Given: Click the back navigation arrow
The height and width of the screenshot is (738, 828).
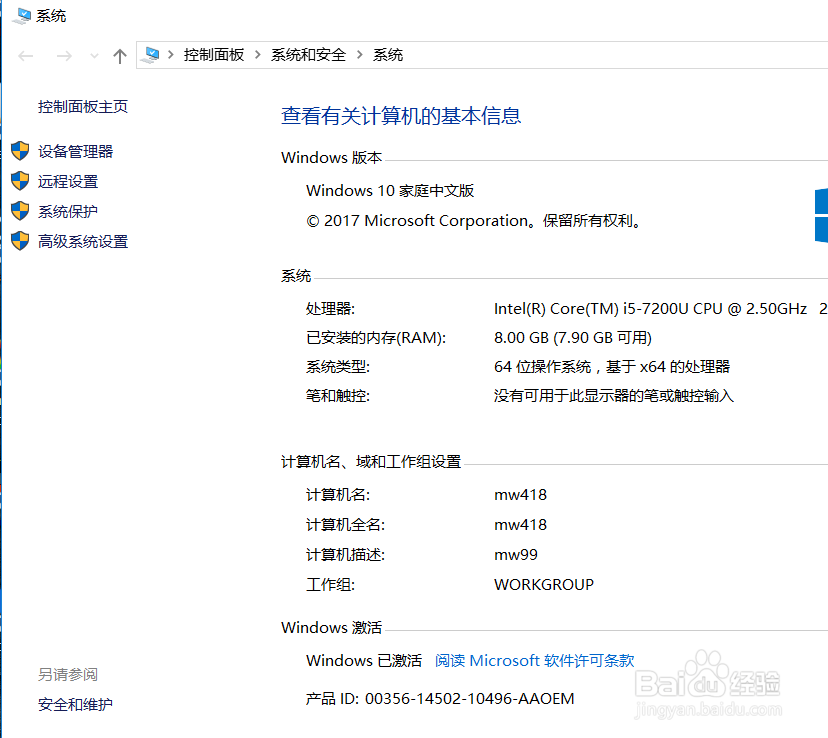Looking at the screenshot, I should (26, 55).
